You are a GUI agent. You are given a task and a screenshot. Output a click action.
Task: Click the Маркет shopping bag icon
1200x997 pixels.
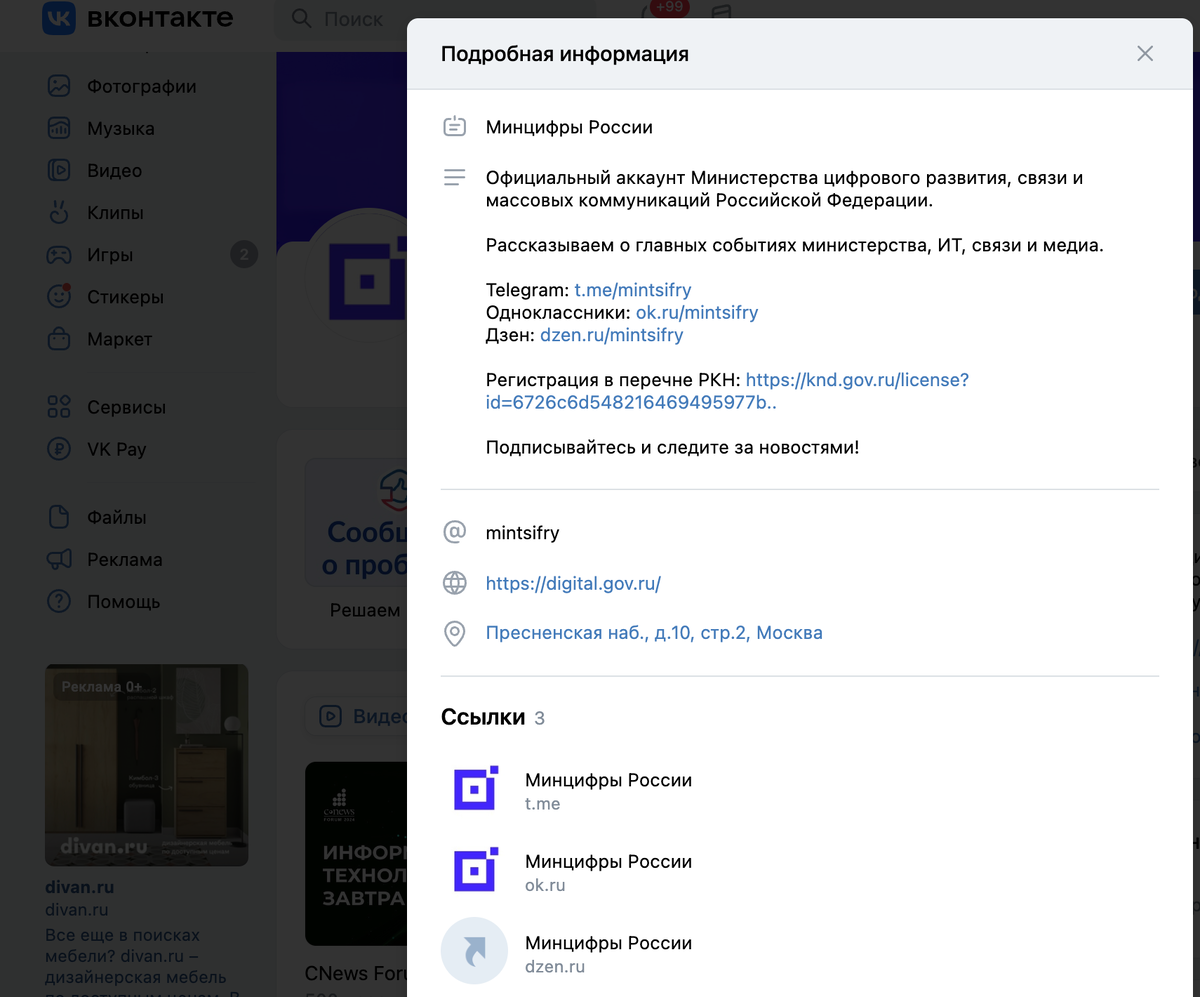pos(59,339)
